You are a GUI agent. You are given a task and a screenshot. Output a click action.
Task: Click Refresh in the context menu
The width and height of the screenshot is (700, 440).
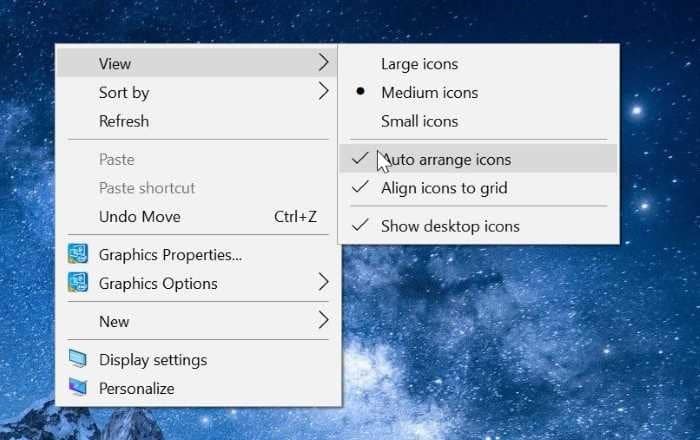click(x=124, y=121)
